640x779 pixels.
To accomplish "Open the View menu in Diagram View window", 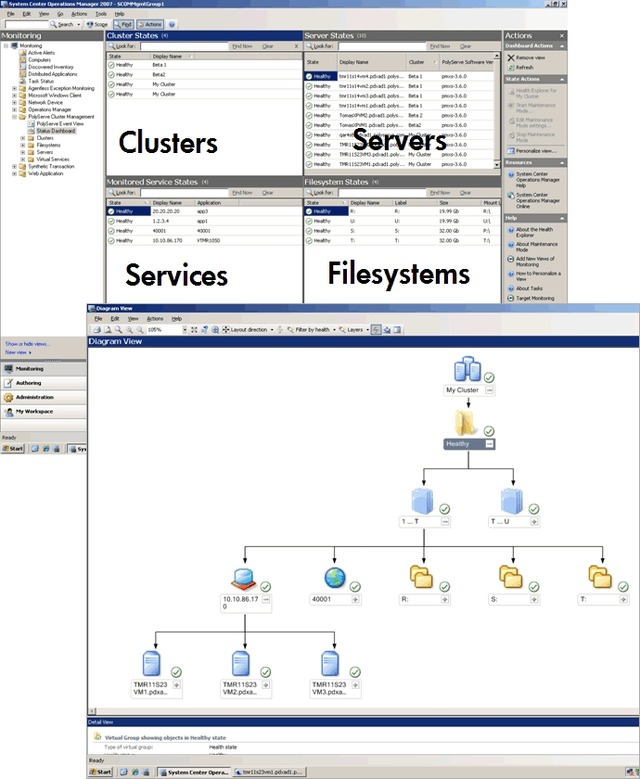I will (x=133, y=319).
